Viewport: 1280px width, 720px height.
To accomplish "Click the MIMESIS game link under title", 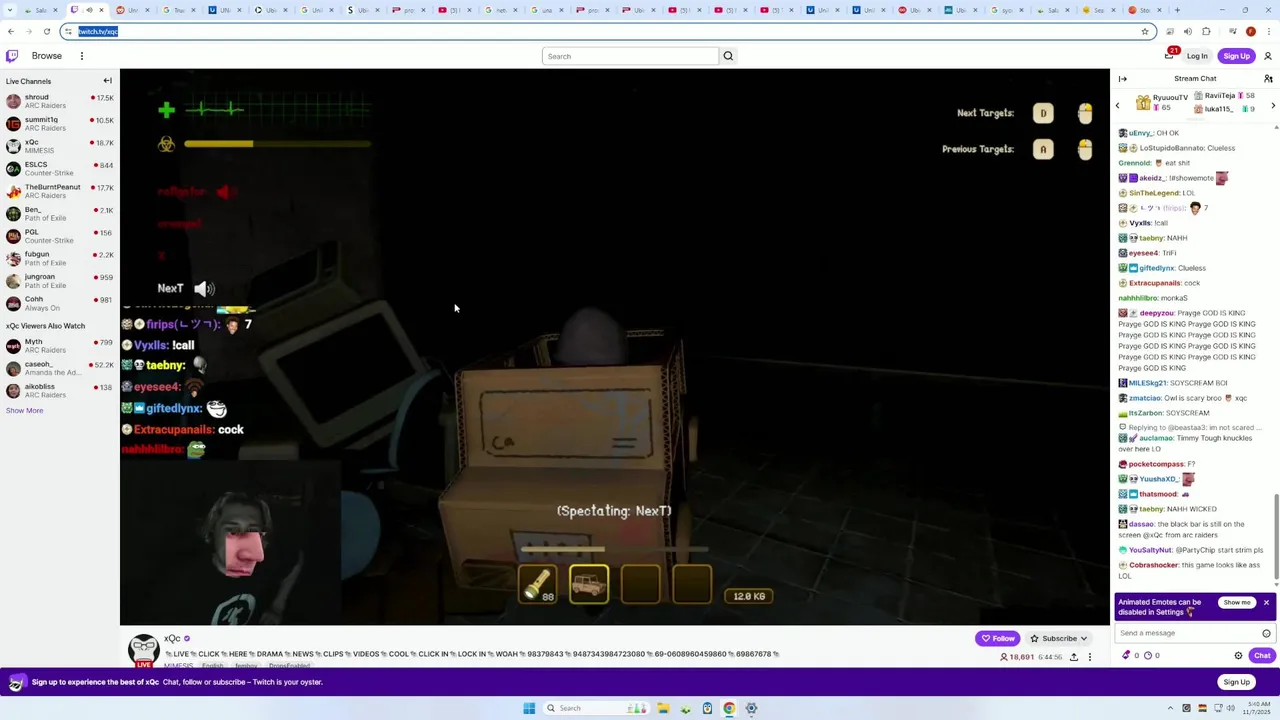I will 178,666.
